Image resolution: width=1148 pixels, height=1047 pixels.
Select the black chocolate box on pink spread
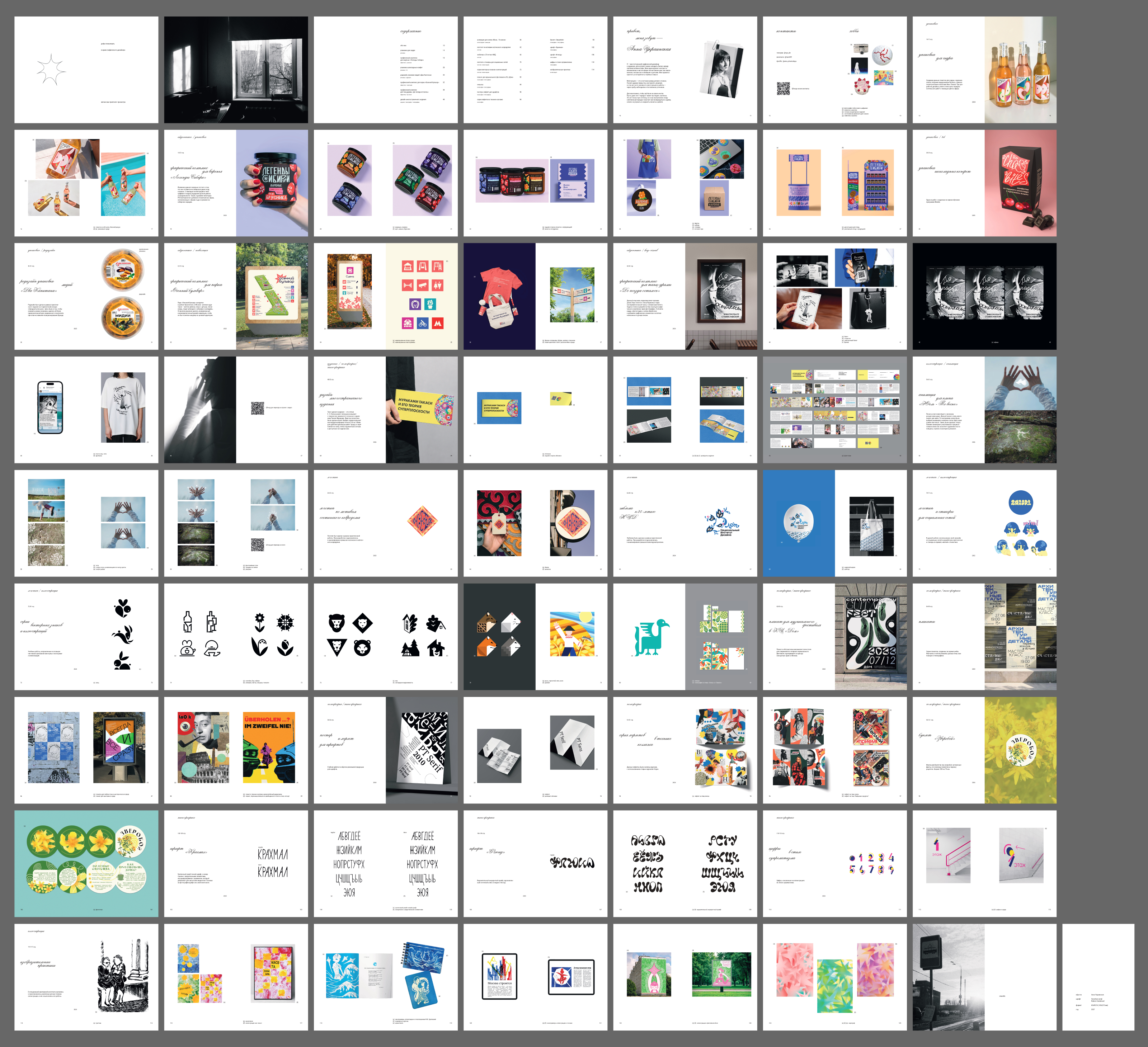coord(984,183)
